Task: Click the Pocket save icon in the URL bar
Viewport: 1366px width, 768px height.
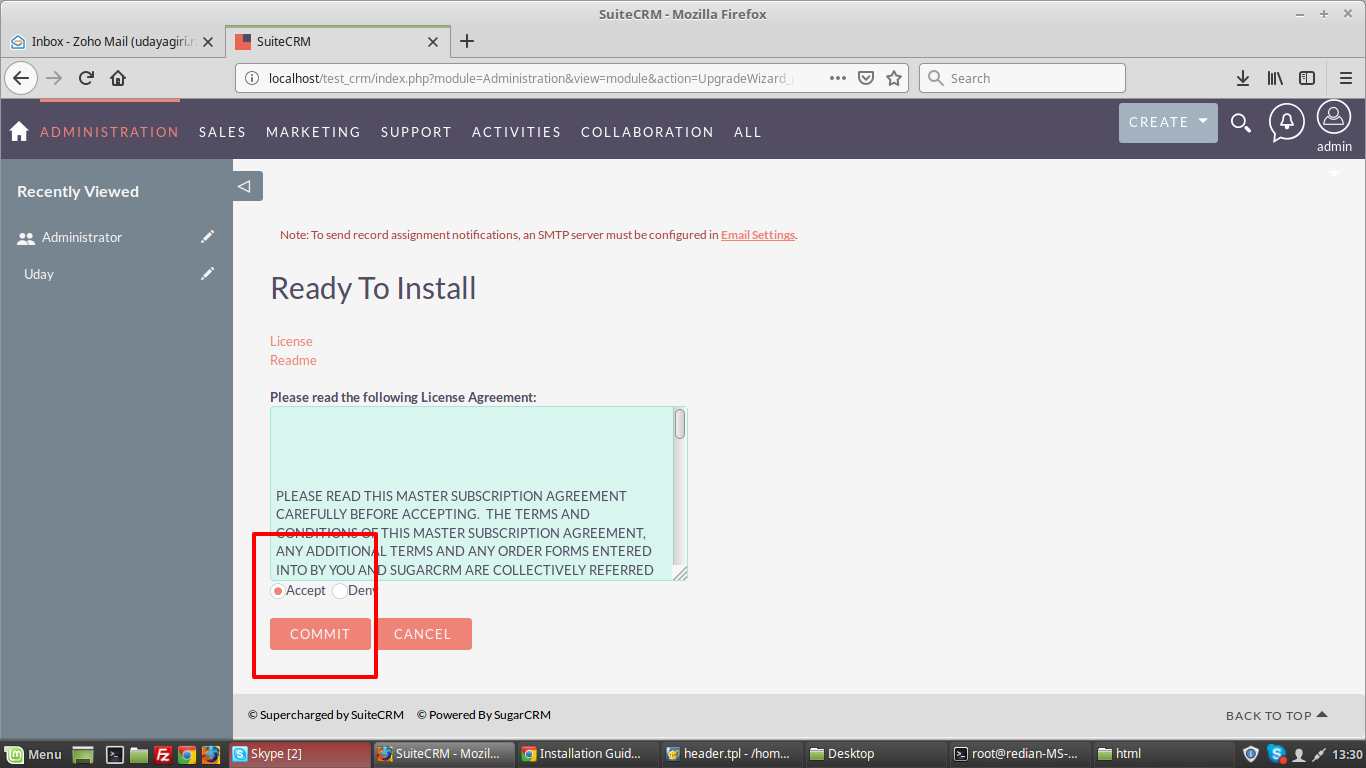Action: click(x=867, y=78)
